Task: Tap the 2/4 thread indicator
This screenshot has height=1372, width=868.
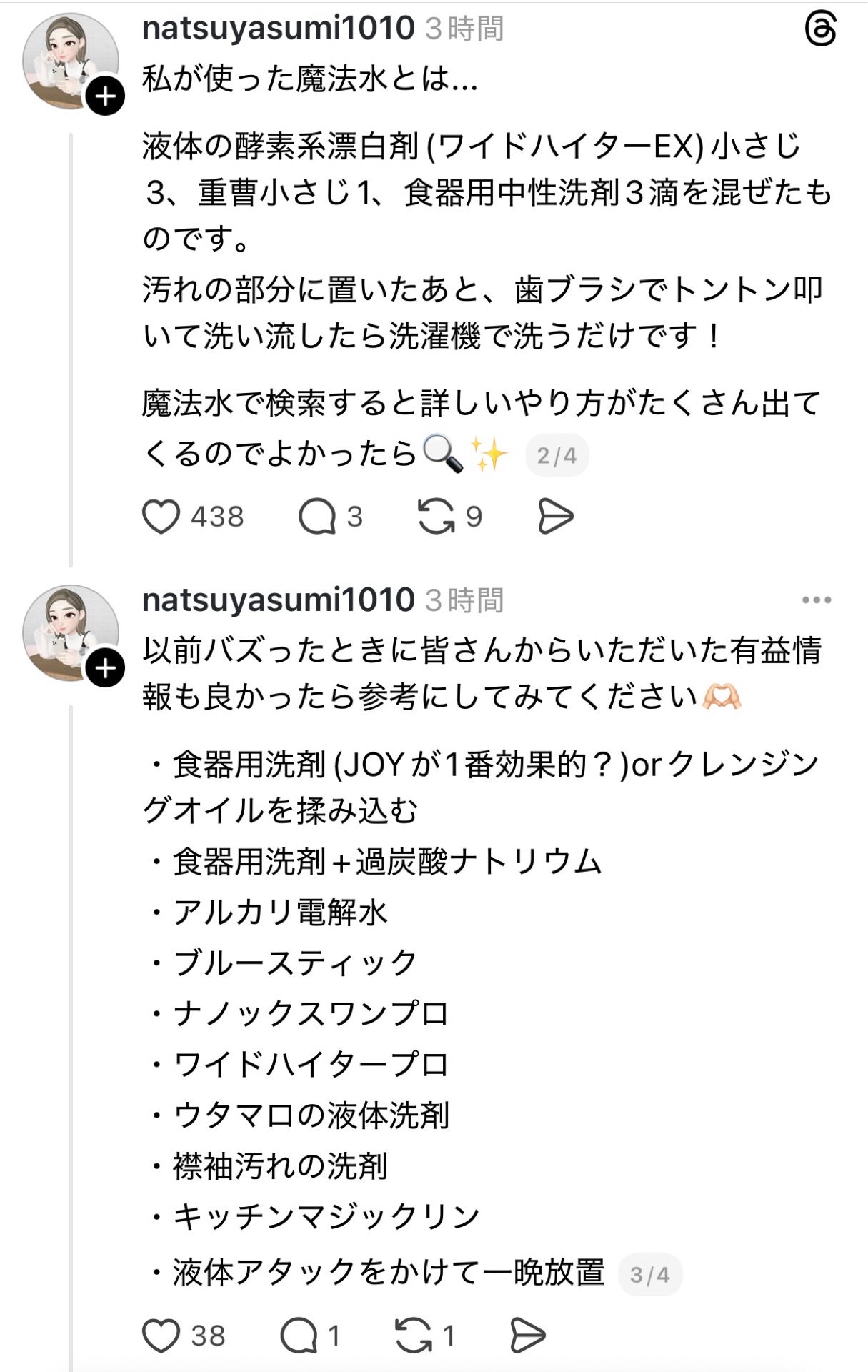Action: point(557,455)
